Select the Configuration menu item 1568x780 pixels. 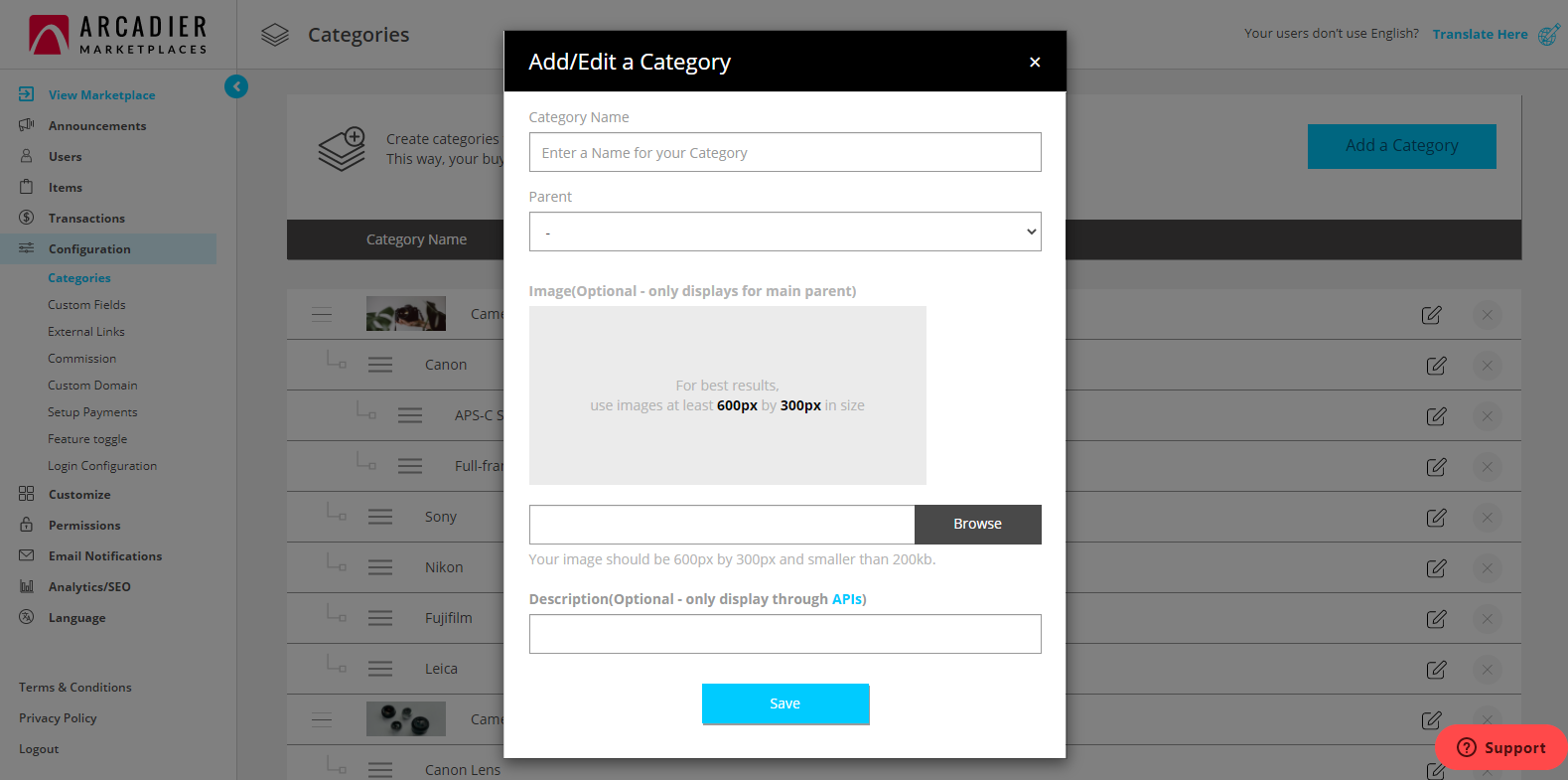[x=108, y=248]
